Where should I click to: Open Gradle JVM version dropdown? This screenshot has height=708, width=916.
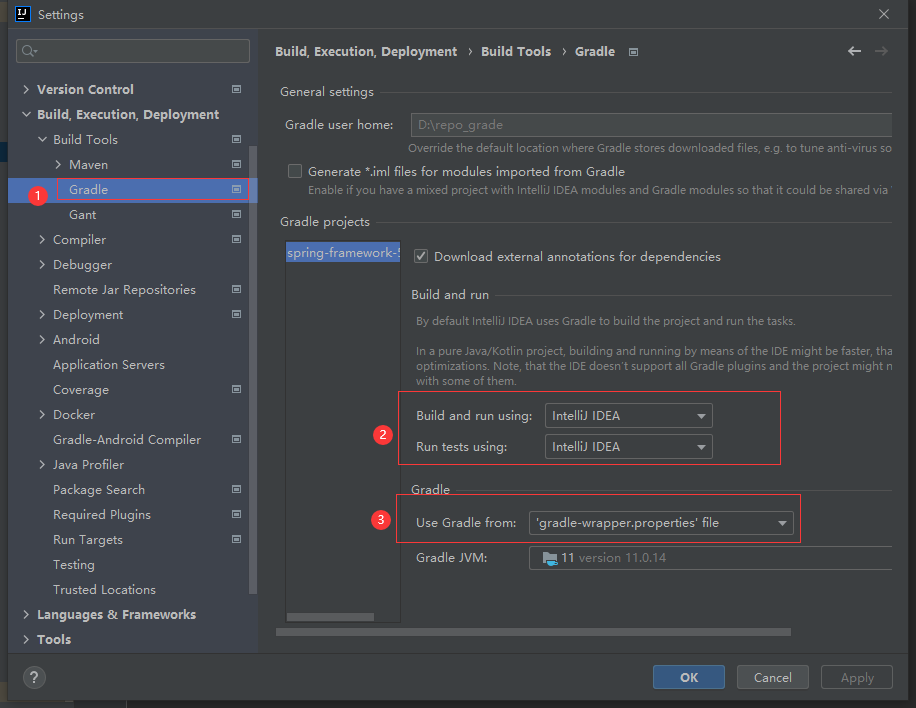710,558
